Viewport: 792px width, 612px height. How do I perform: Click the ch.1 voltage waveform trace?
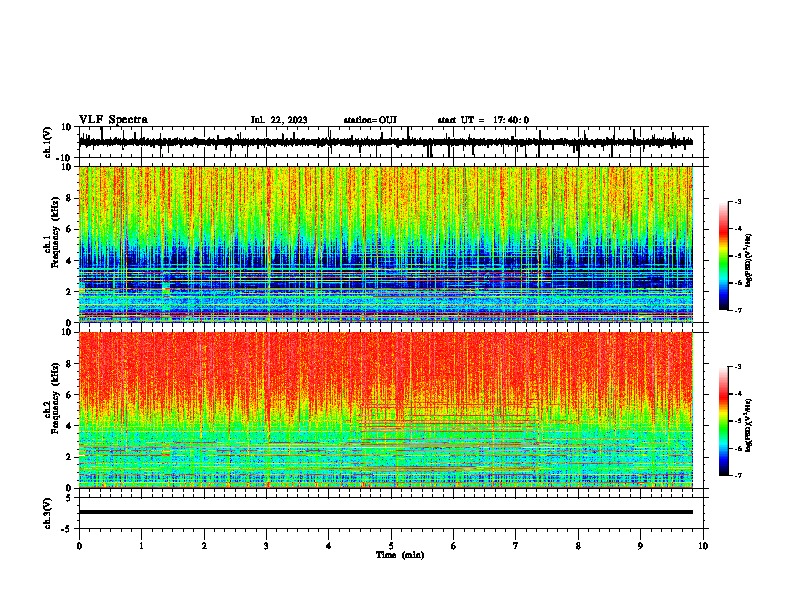pos(385,142)
